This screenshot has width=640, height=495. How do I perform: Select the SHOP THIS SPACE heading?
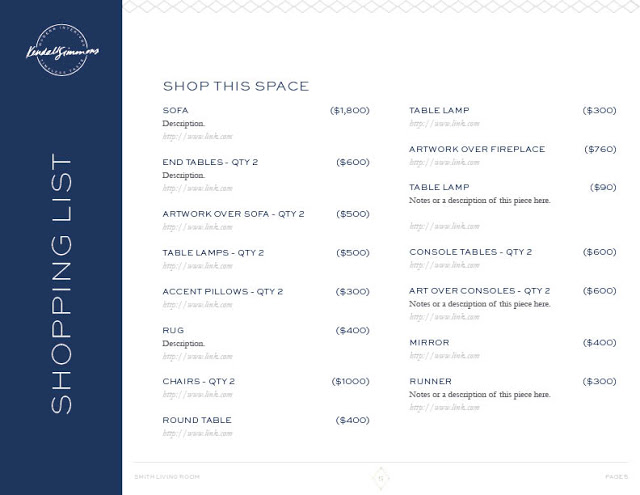(235, 86)
